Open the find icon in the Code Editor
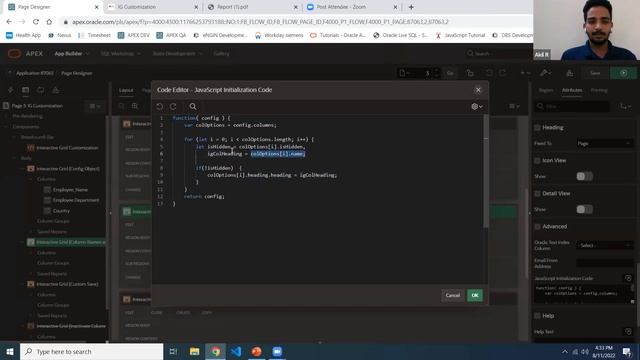 (x=193, y=107)
